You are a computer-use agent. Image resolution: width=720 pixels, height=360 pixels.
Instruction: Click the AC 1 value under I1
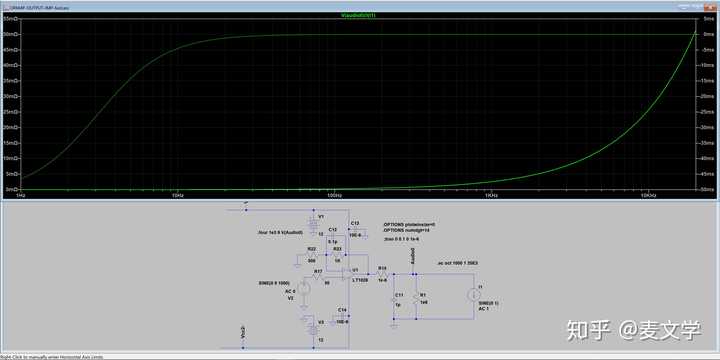coord(484,309)
